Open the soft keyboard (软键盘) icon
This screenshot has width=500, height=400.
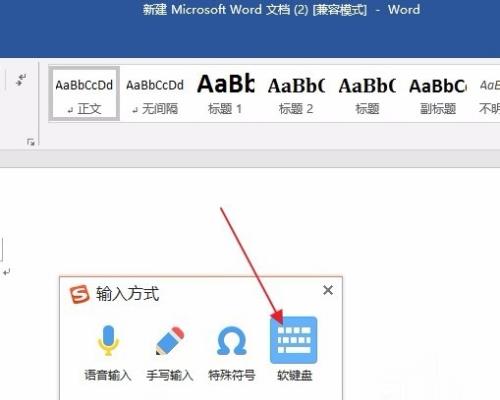[293, 340]
